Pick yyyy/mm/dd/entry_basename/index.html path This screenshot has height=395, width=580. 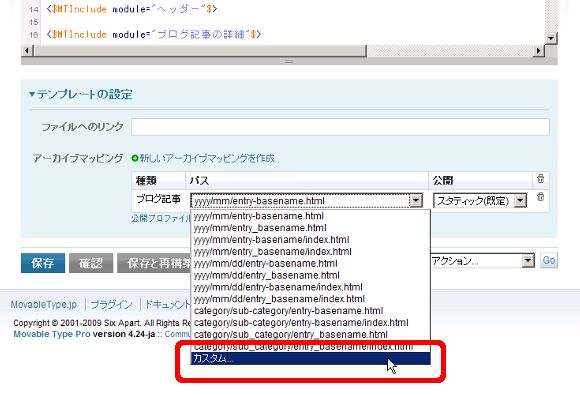(310, 299)
